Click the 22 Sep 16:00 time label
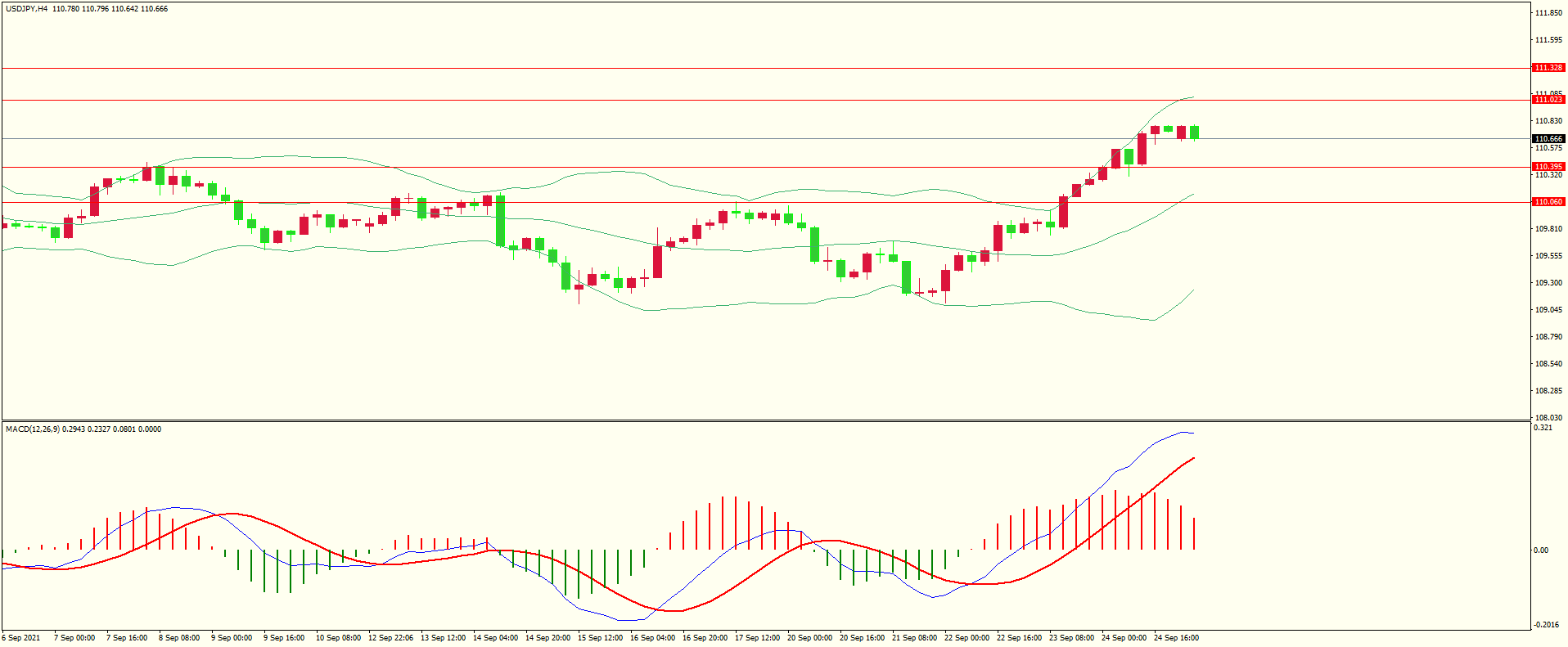This screenshot has height=647, width=1568. (x=1019, y=638)
